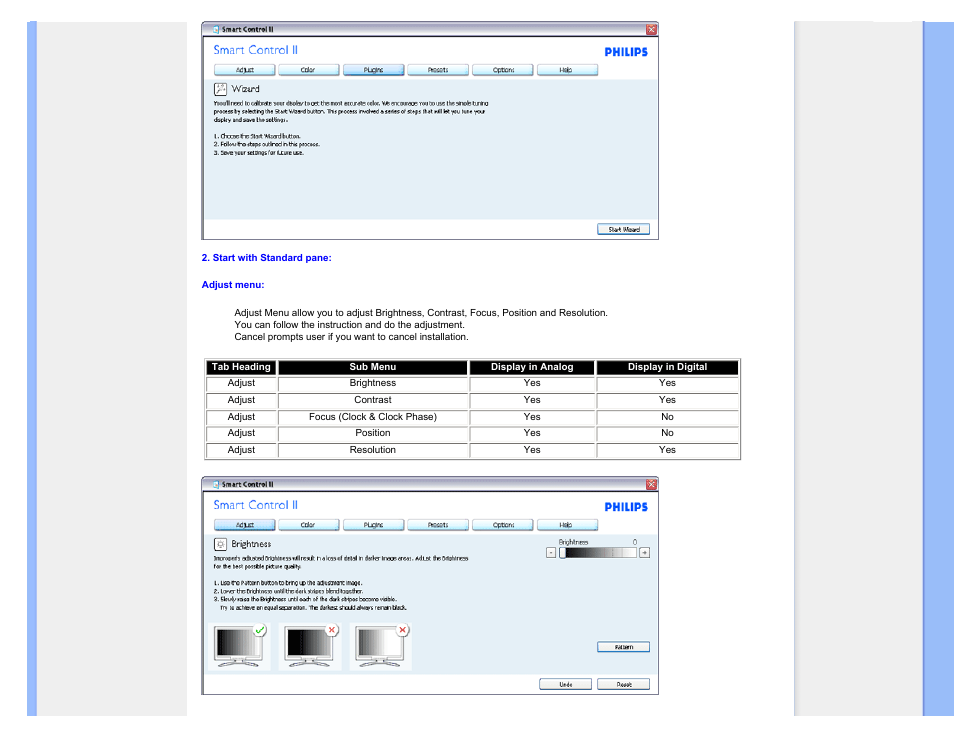
Task: Open the Color tab in the bottom Smart Control window
Action: click(308, 524)
